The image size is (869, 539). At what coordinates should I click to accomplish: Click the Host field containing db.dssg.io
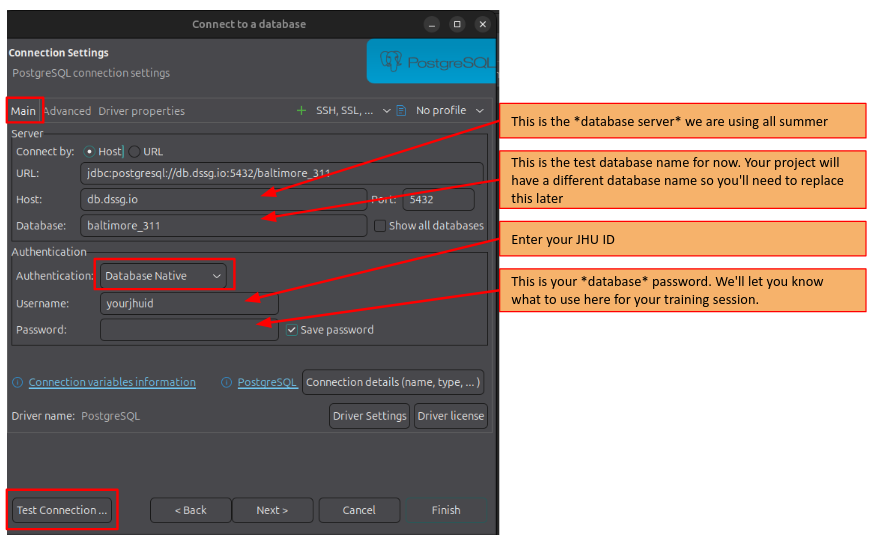(223, 199)
